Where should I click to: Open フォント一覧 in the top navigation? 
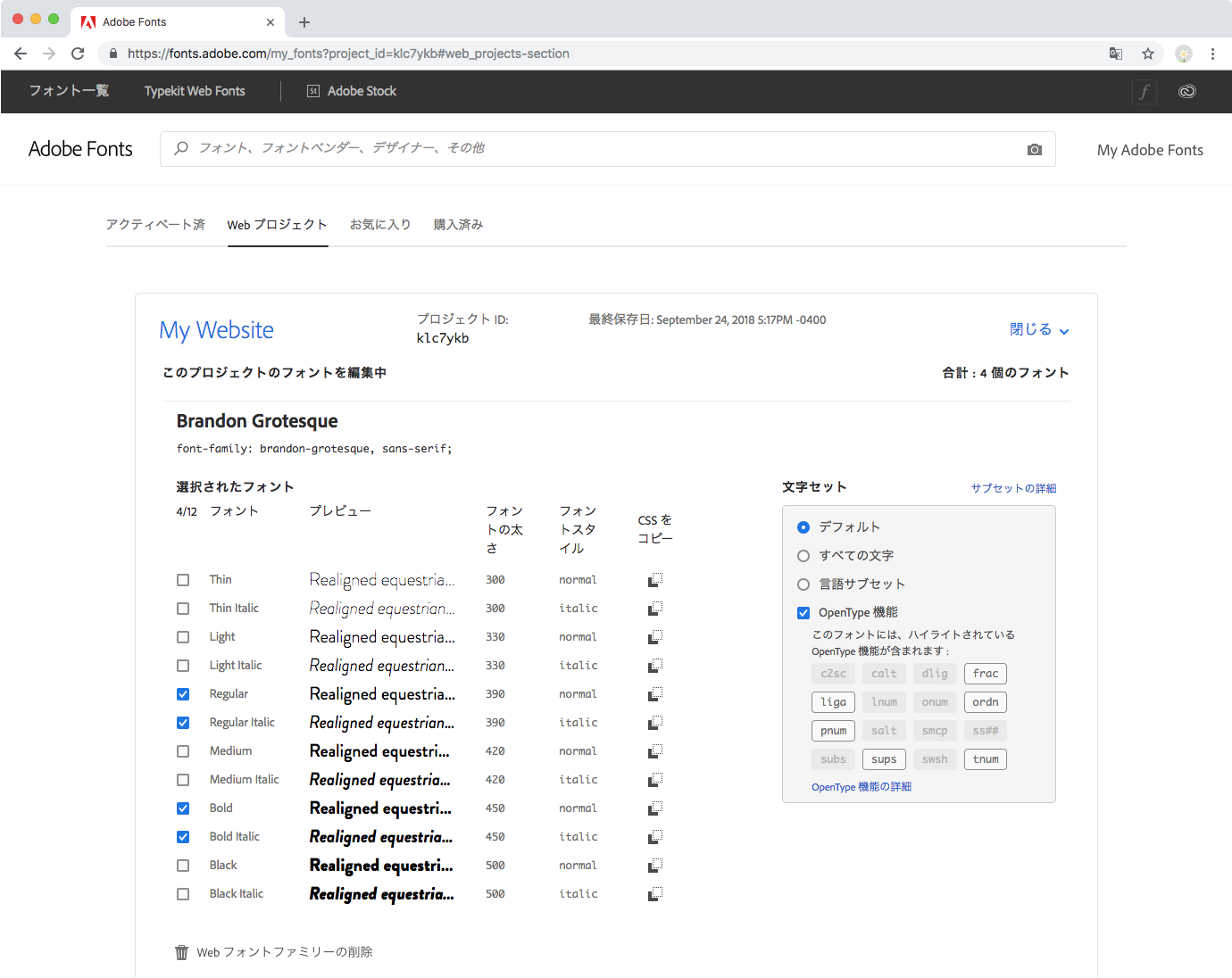point(69,91)
